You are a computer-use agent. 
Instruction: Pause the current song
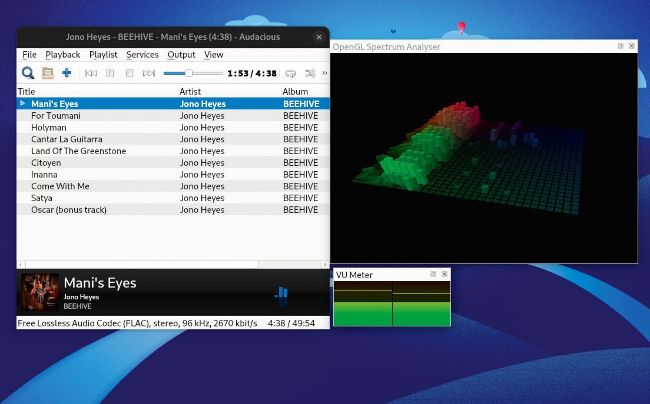[110, 73]
